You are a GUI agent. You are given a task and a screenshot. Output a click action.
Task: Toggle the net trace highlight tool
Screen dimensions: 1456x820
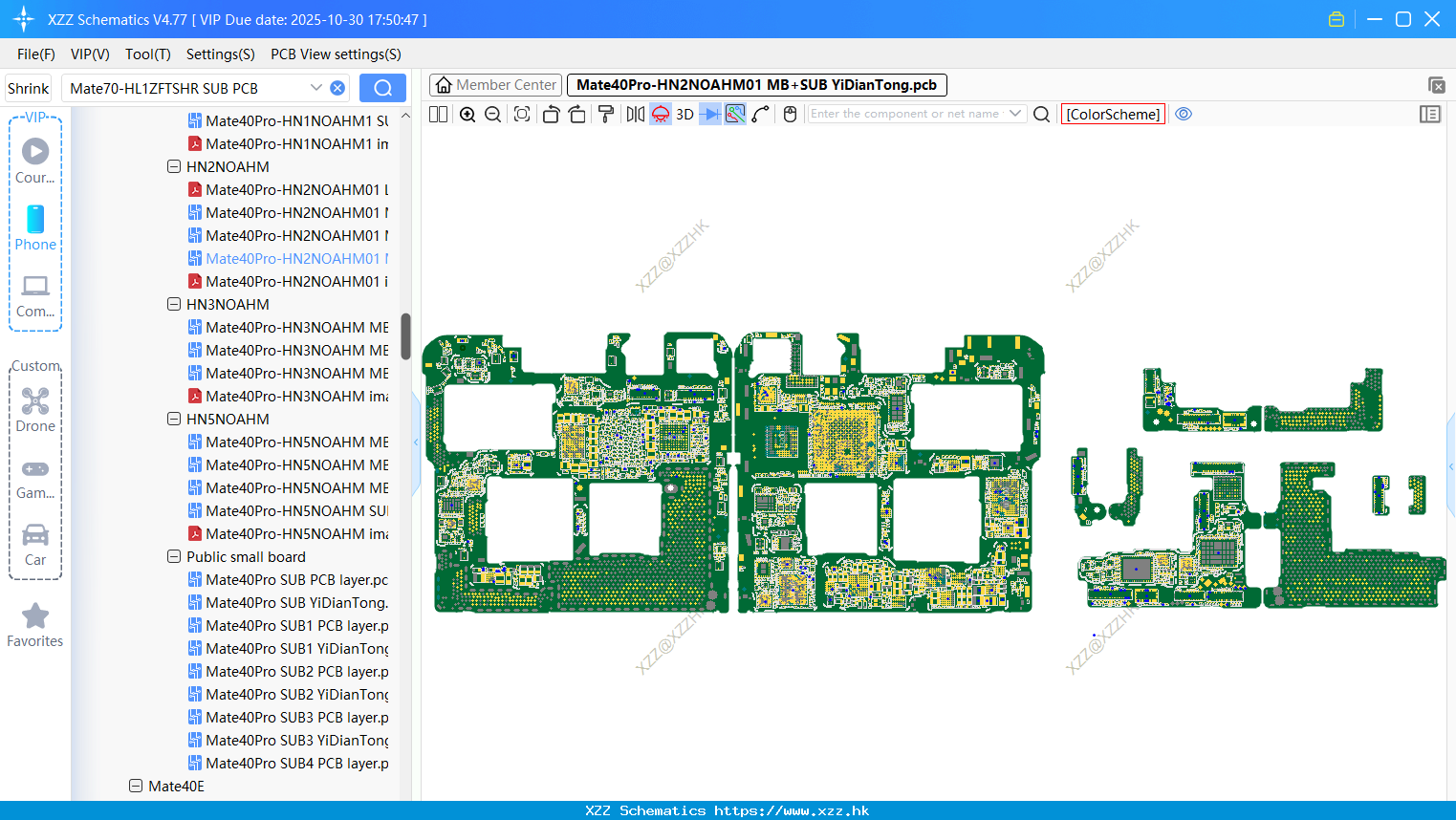point(735,114)
